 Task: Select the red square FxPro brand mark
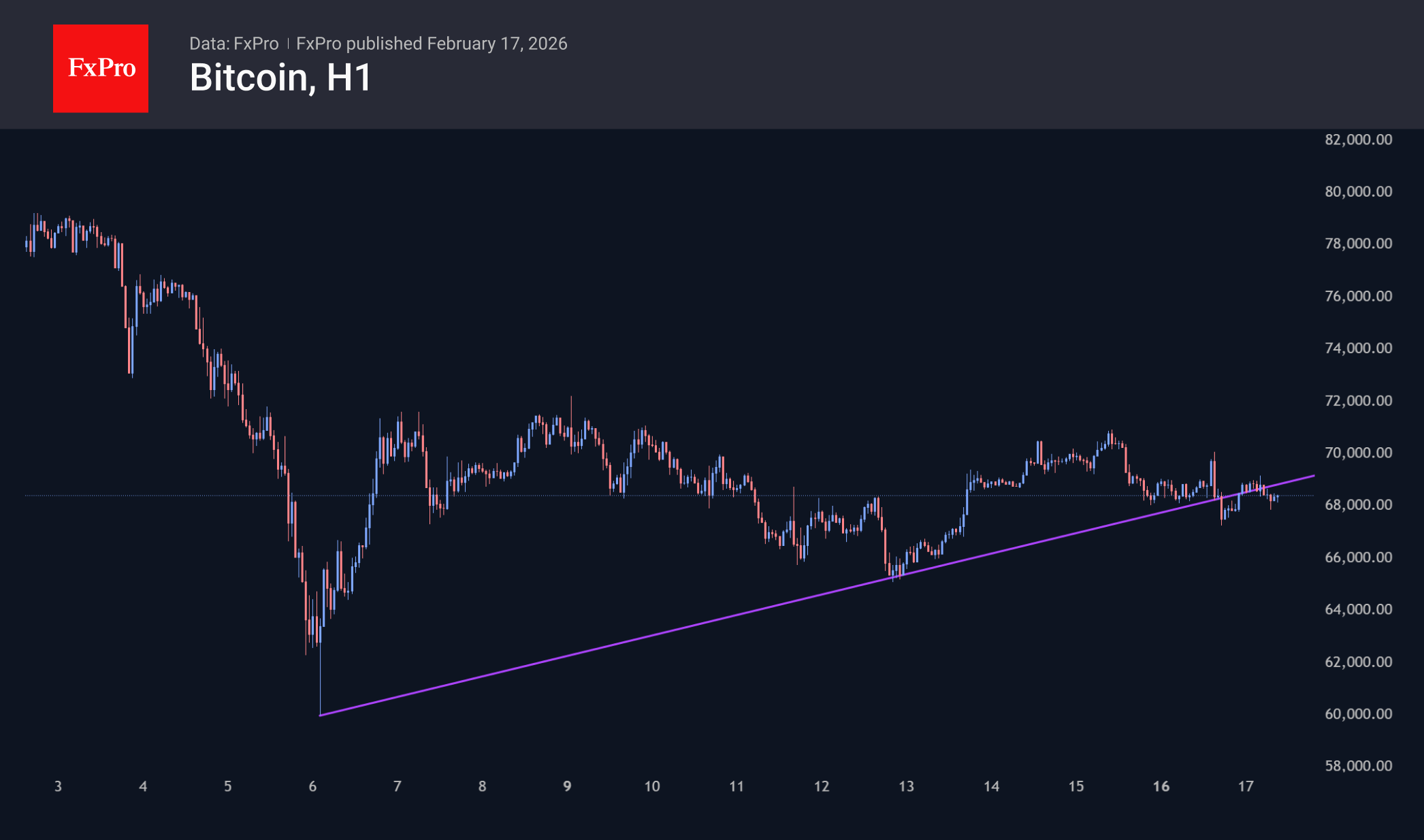pos(100,68)
